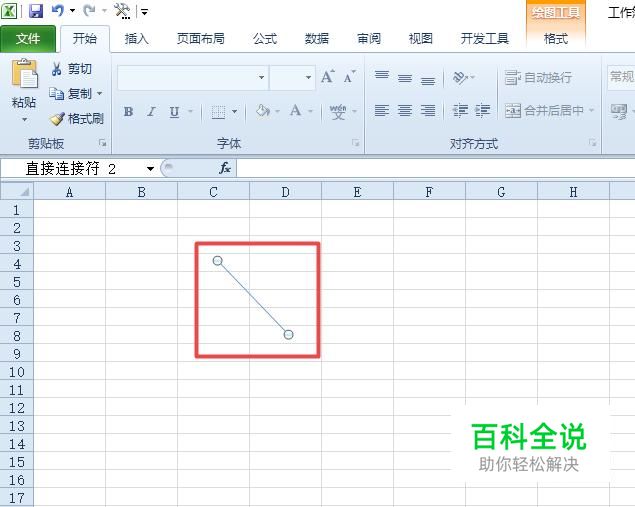Click the Format Painter brush
Image resolution: width=635 pixels, height=507 pixels.
pyautogui.click(x=76, y=119)
